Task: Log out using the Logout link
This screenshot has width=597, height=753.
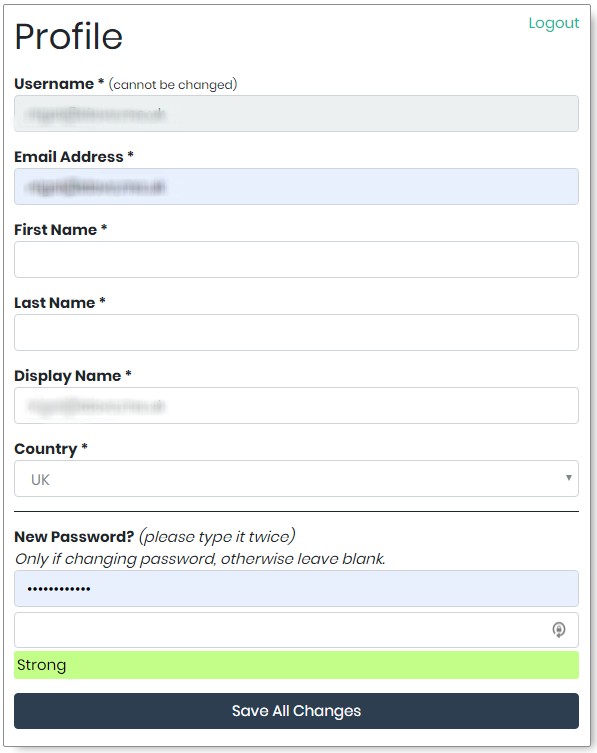Action: click(x=553, y=23)
